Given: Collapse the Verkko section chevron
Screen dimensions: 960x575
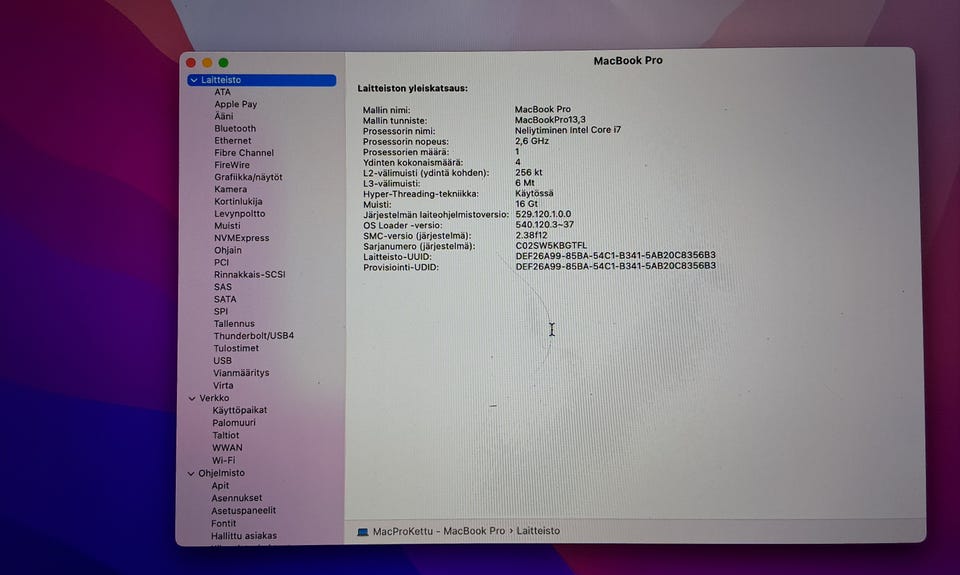Looking at the screenshot, I should coord(192,399).
